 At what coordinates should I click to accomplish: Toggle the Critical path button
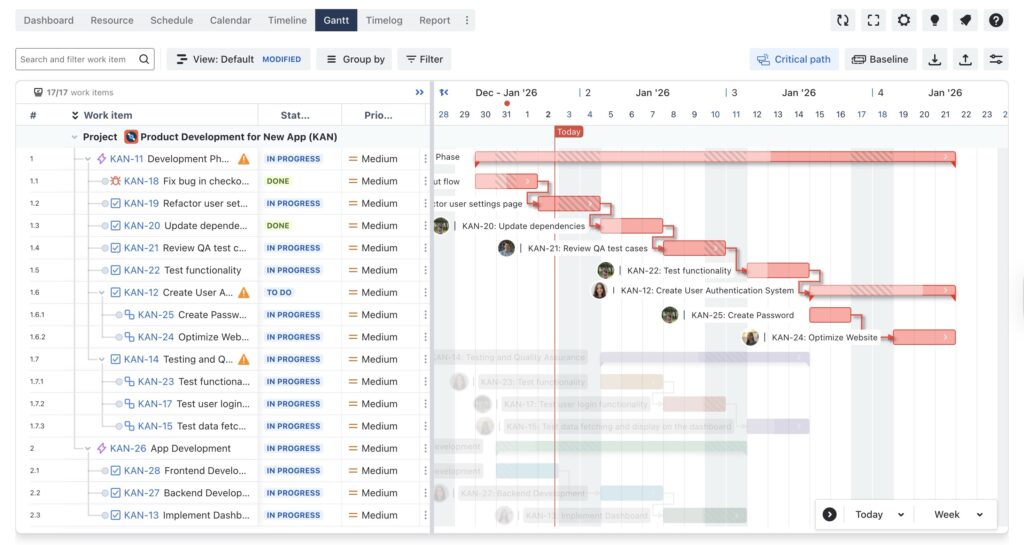point(794,59)
